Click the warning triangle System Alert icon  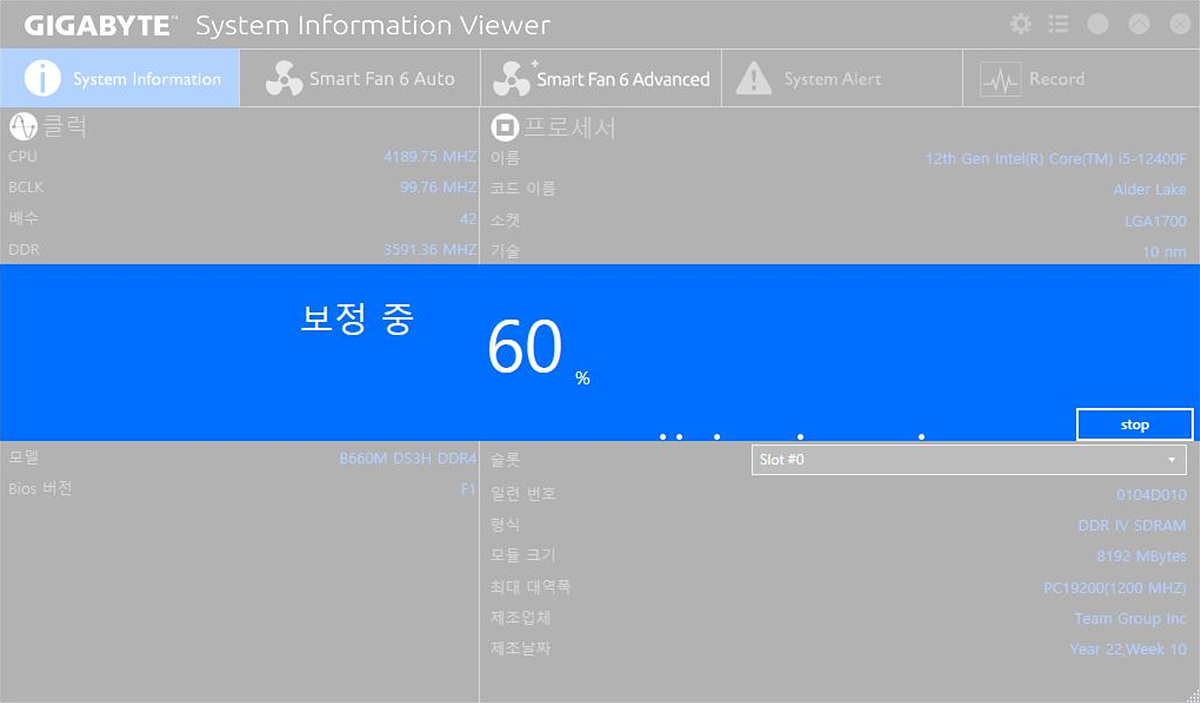[x=754, y=79]
